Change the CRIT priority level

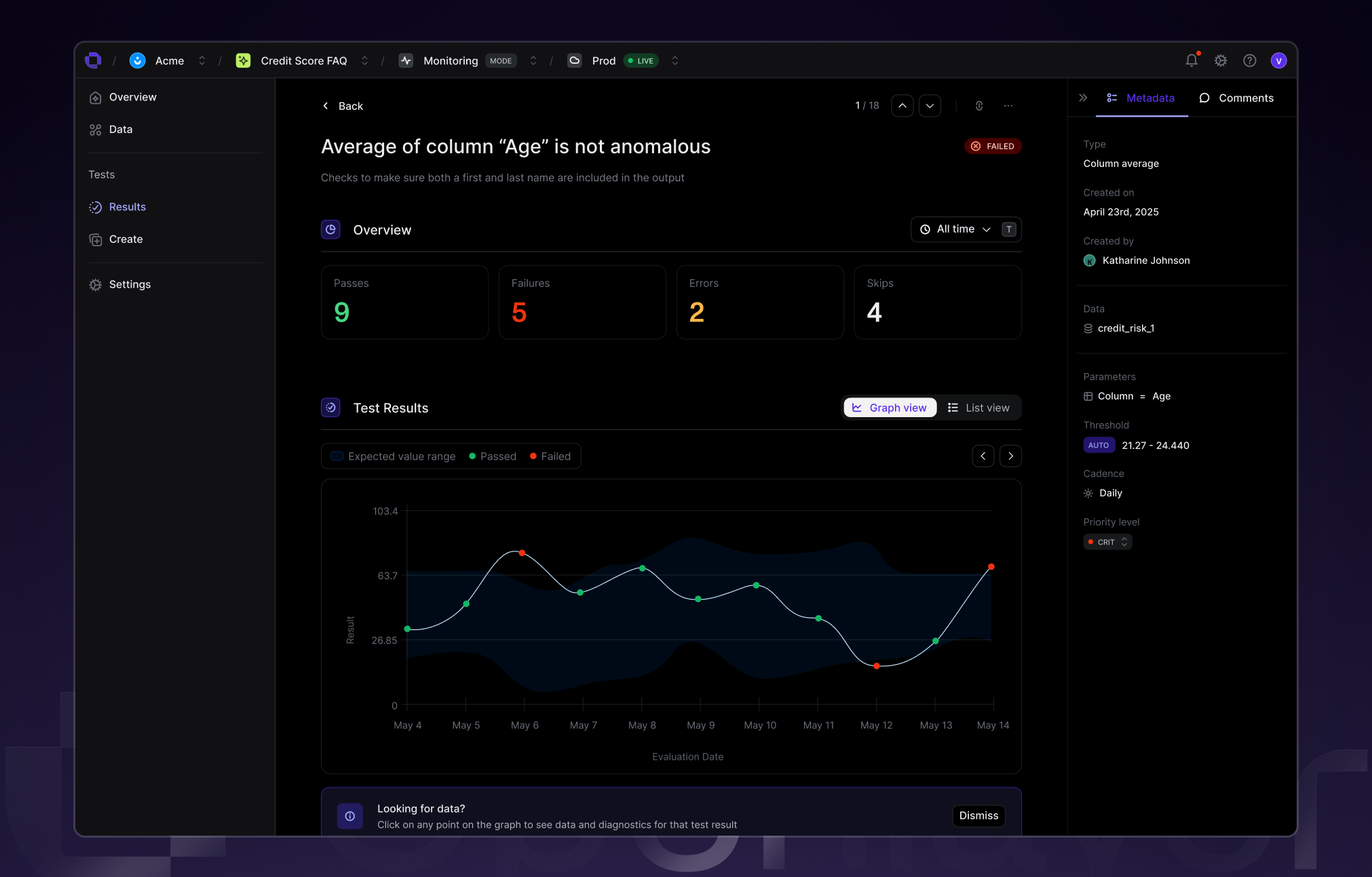(x=1107, y=542)
